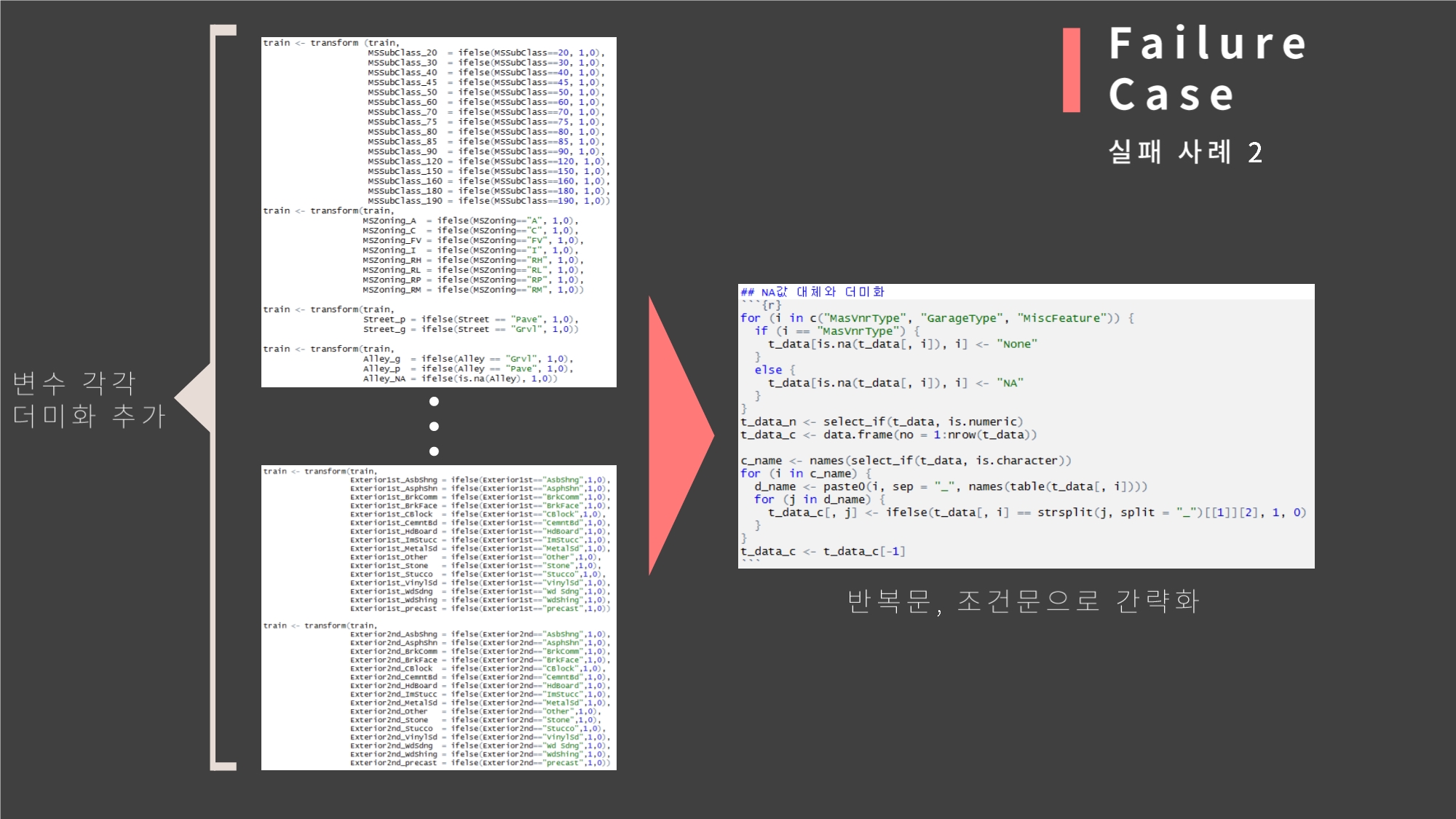
Task: Click the beige left bracket shape
Action: coord(213,218)
